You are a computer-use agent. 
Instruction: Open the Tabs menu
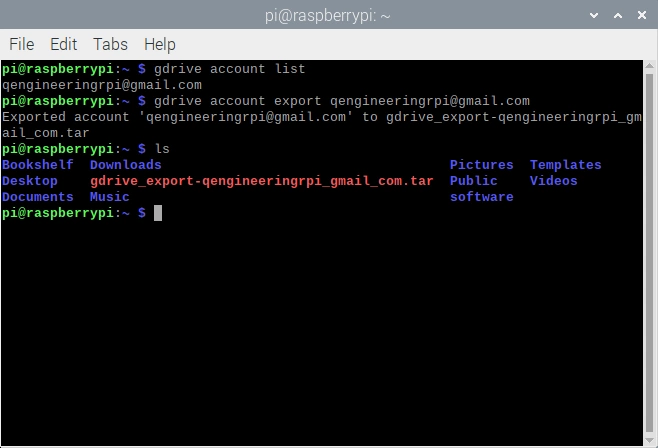tap(110, 44)
